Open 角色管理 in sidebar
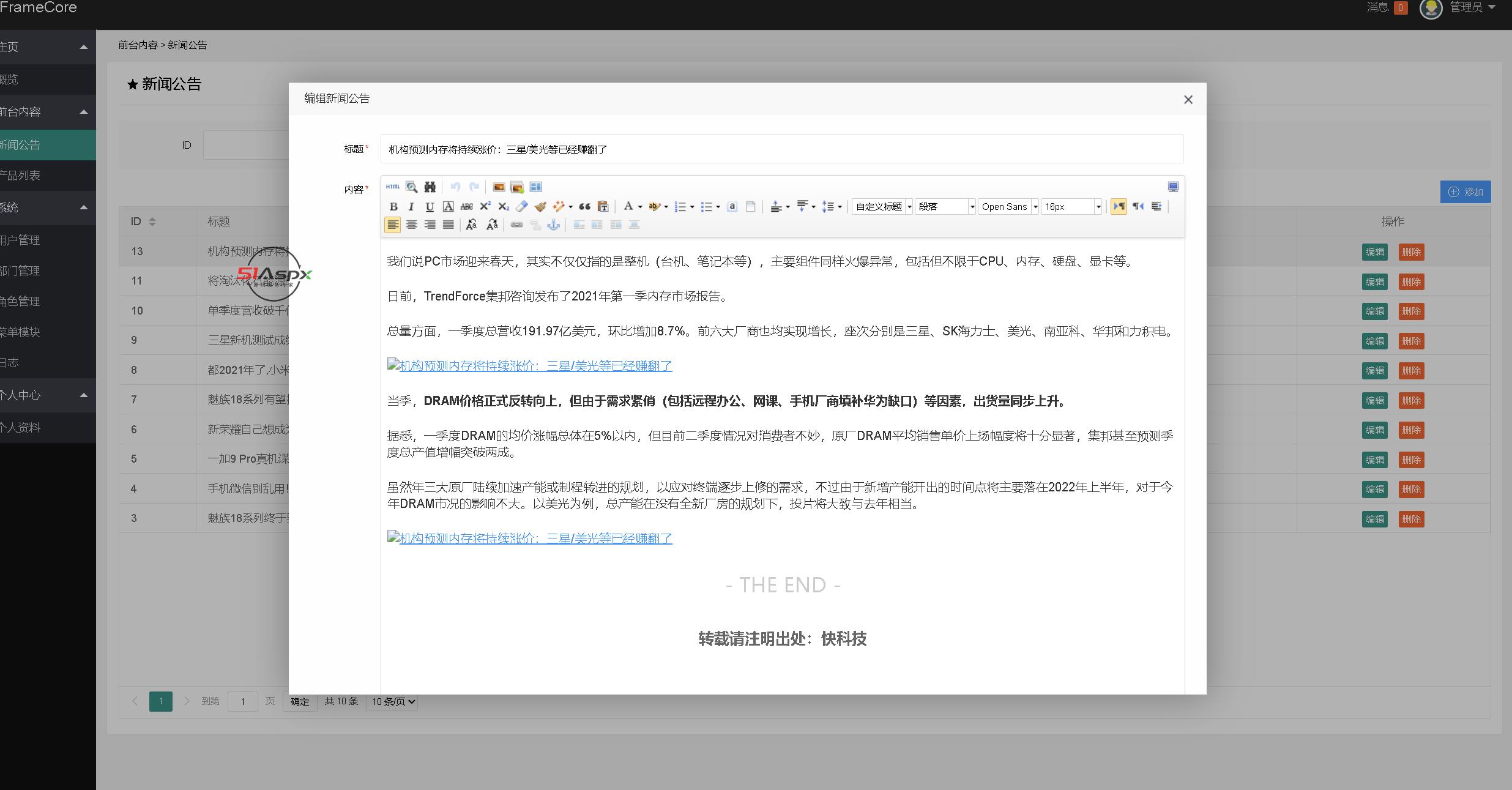The width and height of the screenshot is (1512, 790). point(48,301)
